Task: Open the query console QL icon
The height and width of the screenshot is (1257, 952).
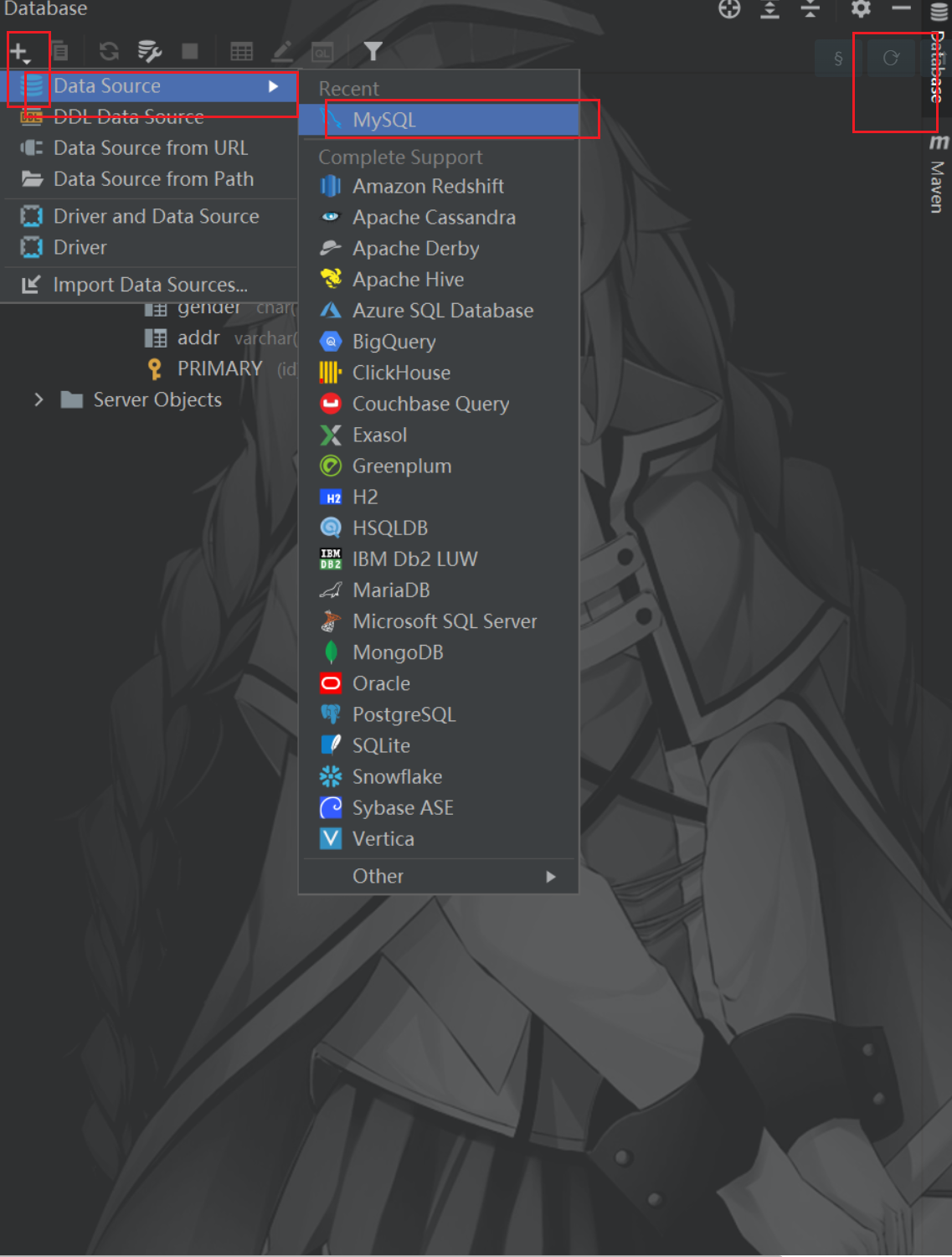Action: coord(322,52)
